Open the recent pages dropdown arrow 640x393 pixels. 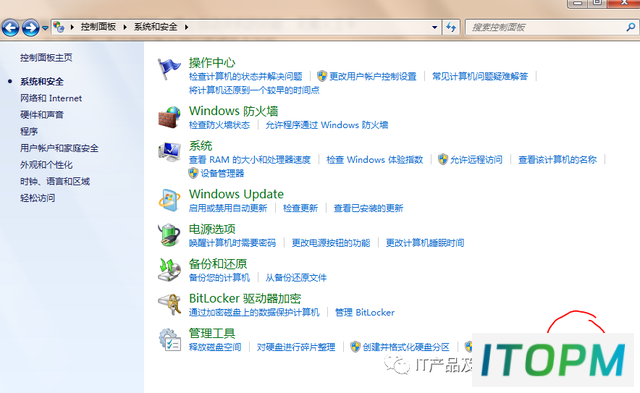pyautogui.click(x=45, y=28)
